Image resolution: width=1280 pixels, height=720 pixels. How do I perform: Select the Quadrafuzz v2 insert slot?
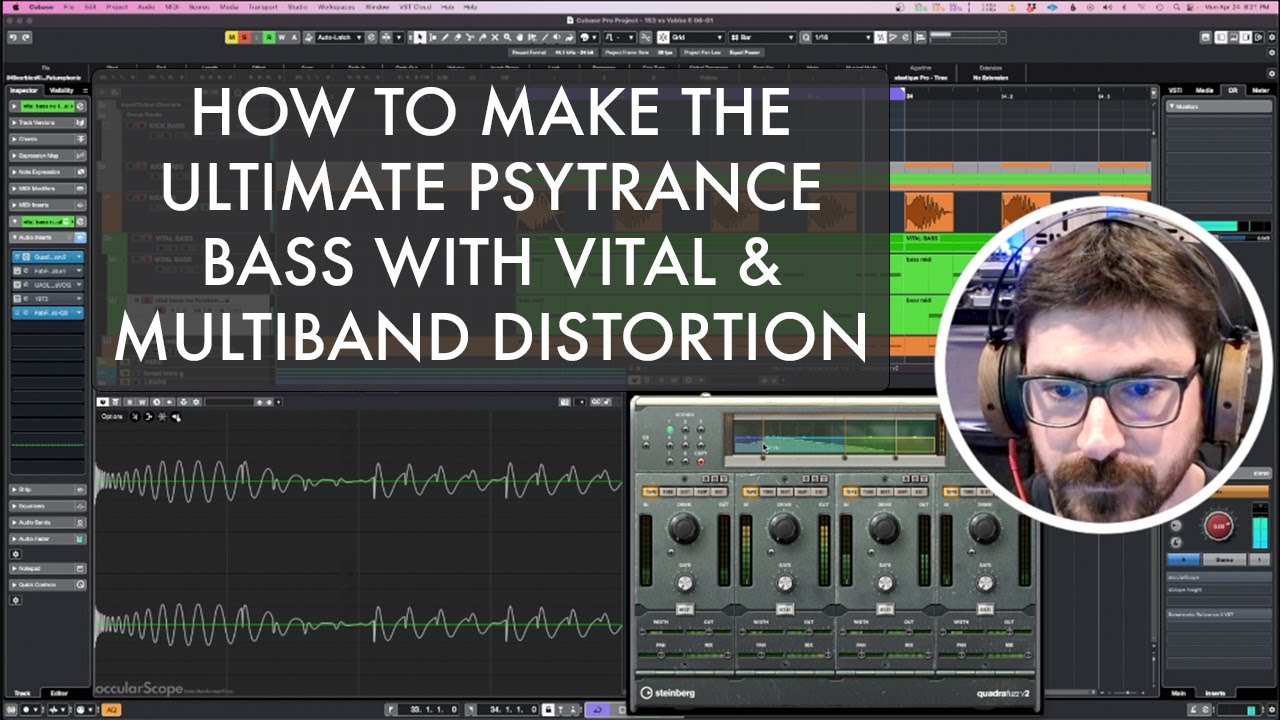[48, 257]
